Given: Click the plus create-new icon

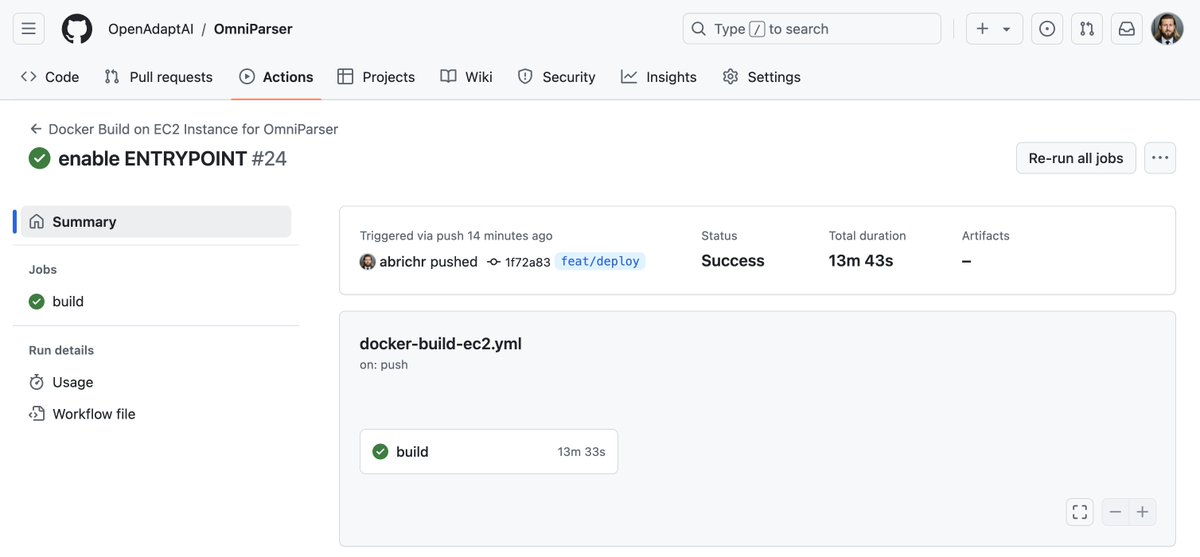Looking at the screenshot, I should pyautogui.click(x=982, y=29).
